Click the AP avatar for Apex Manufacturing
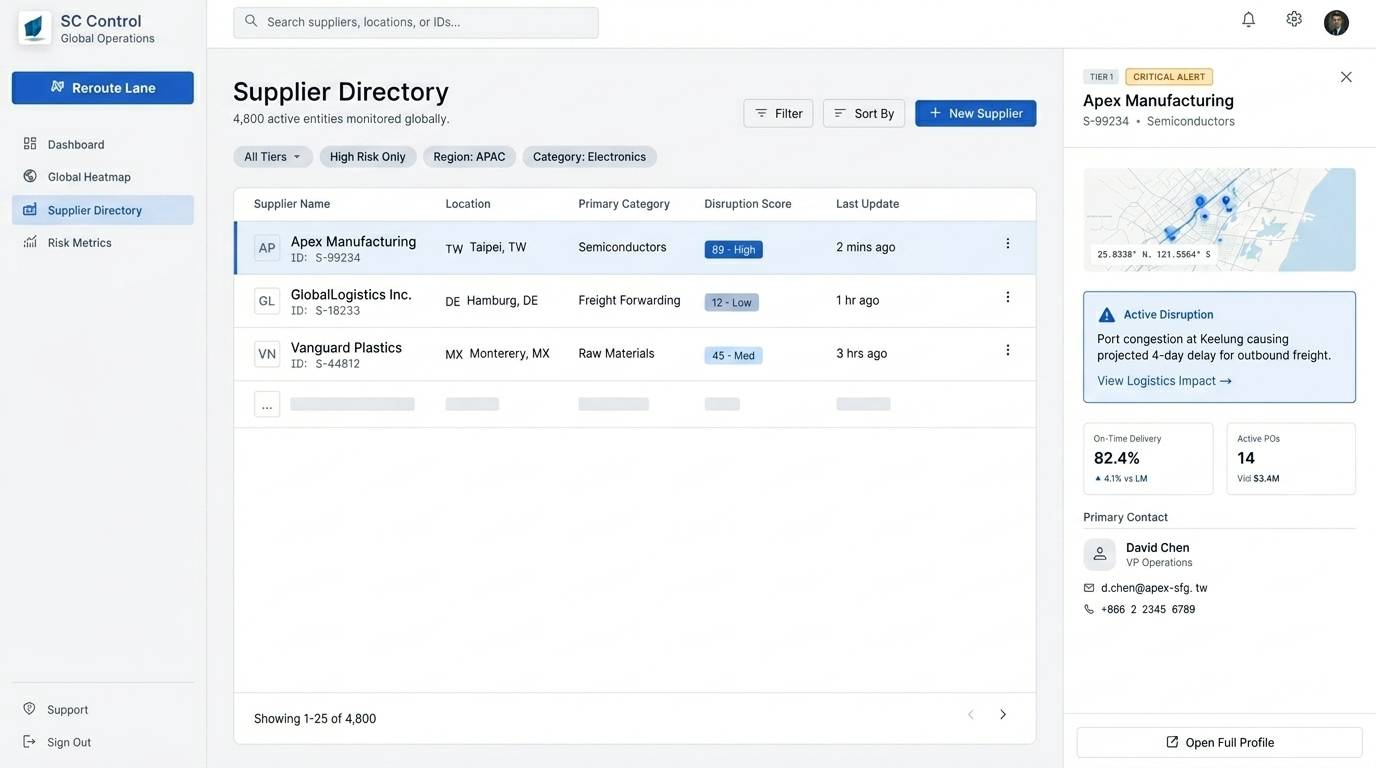Screen dimensions: 1376x768 pyautogui.click(x=267, y=248)
